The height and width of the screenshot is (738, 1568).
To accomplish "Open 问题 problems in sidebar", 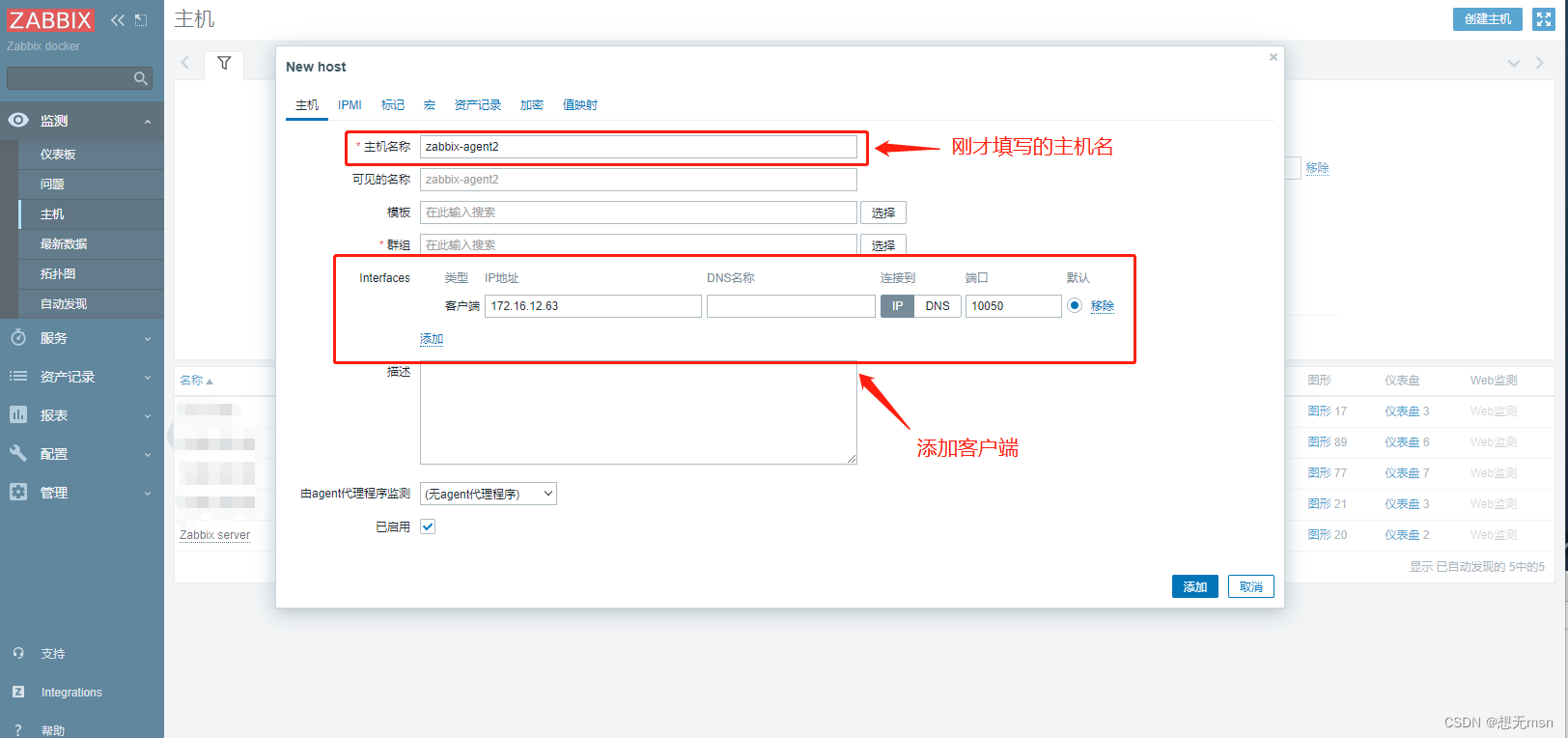I will click(x=52, y=184).
